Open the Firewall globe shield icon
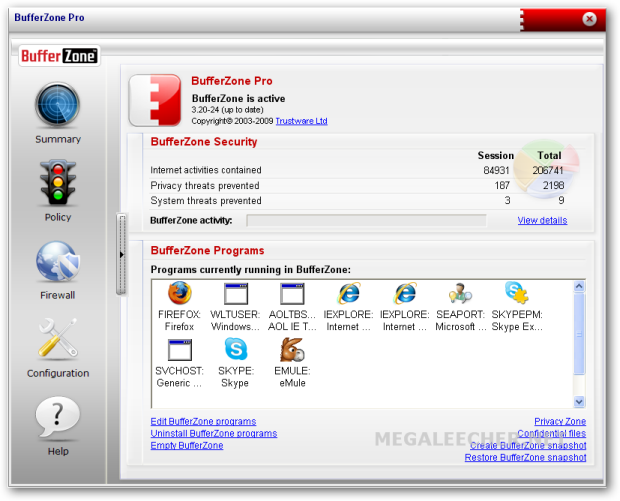Viewport: 620px width, 501px height. (x=58, y=261)
